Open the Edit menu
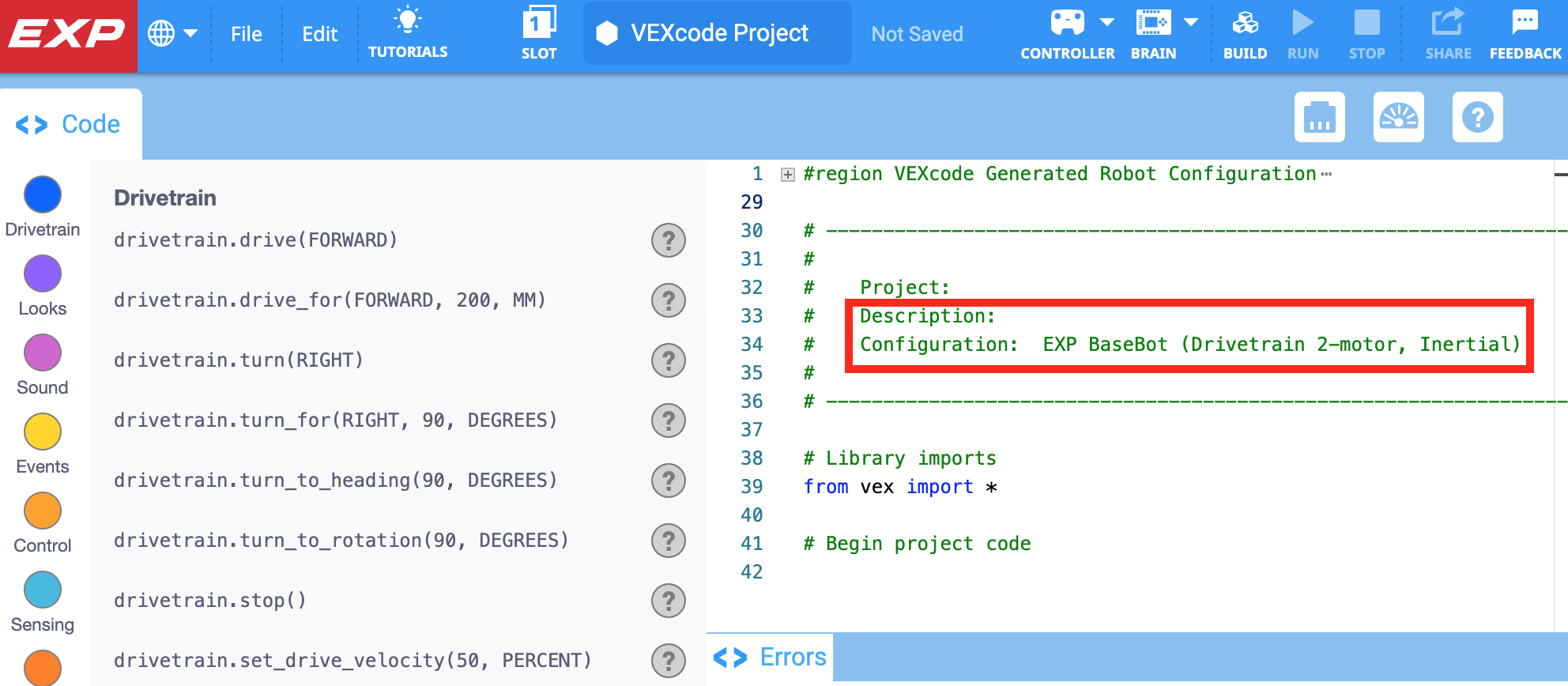Viewport: 1568px width, 686px height. coord(319,34)
